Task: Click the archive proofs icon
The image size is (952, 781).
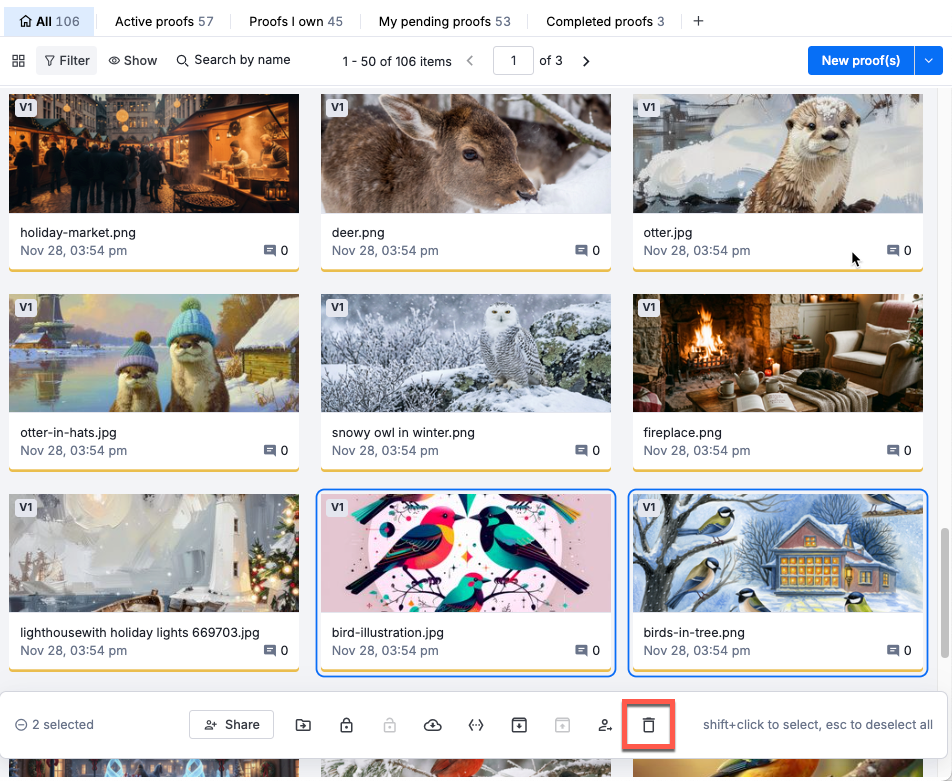Action: click(519, 725)
